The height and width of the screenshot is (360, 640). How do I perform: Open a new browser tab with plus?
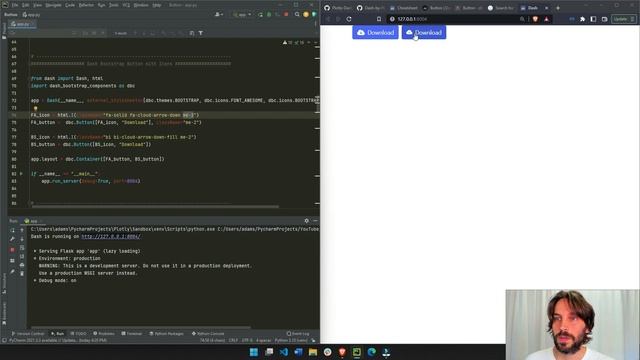click(558, 8)
